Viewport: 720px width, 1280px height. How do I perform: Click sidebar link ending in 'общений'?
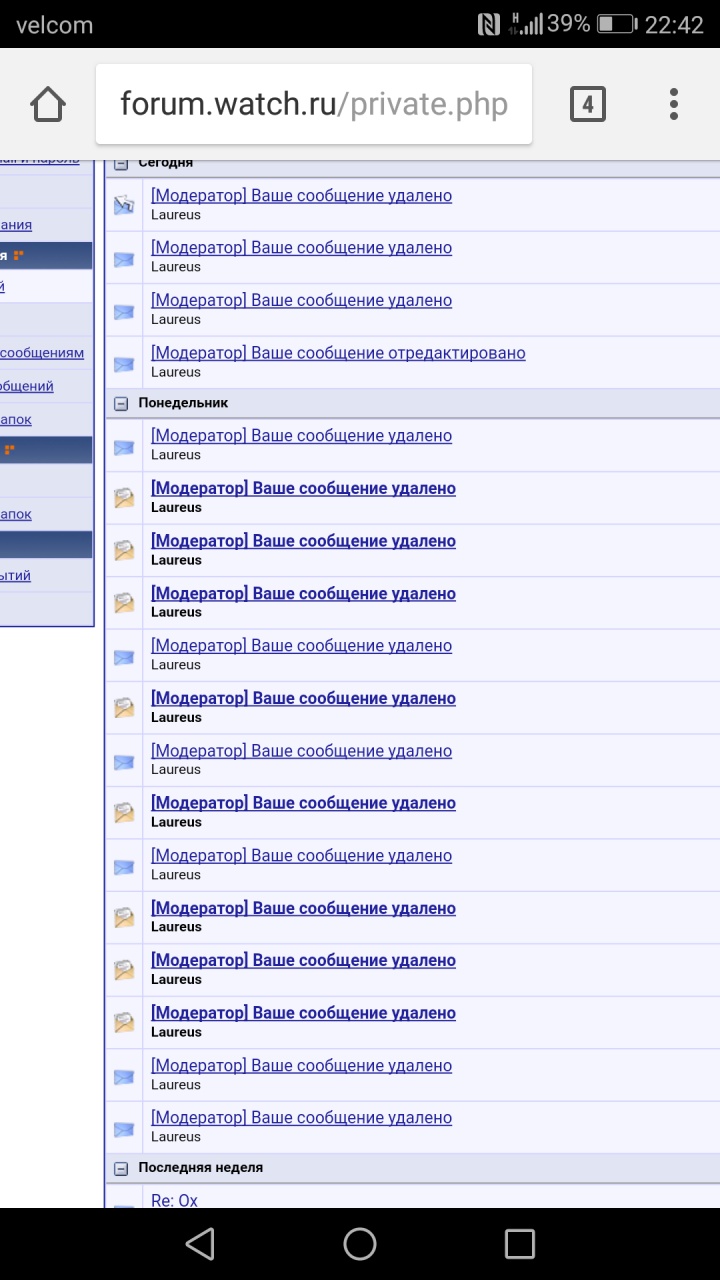coord(27,386)
